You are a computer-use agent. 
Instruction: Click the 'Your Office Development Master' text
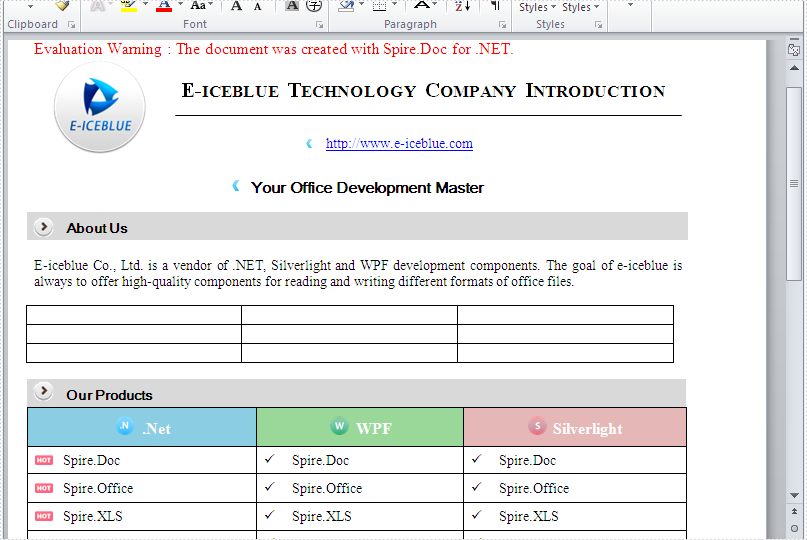[367, 188]
